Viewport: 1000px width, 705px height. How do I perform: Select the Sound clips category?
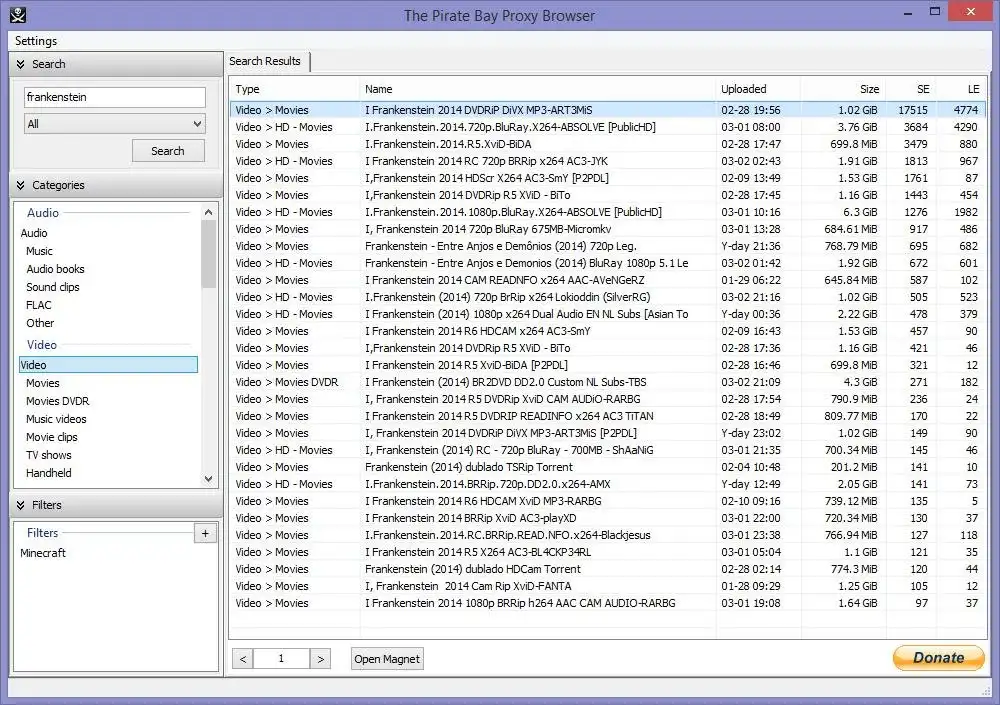click(53, 287)
